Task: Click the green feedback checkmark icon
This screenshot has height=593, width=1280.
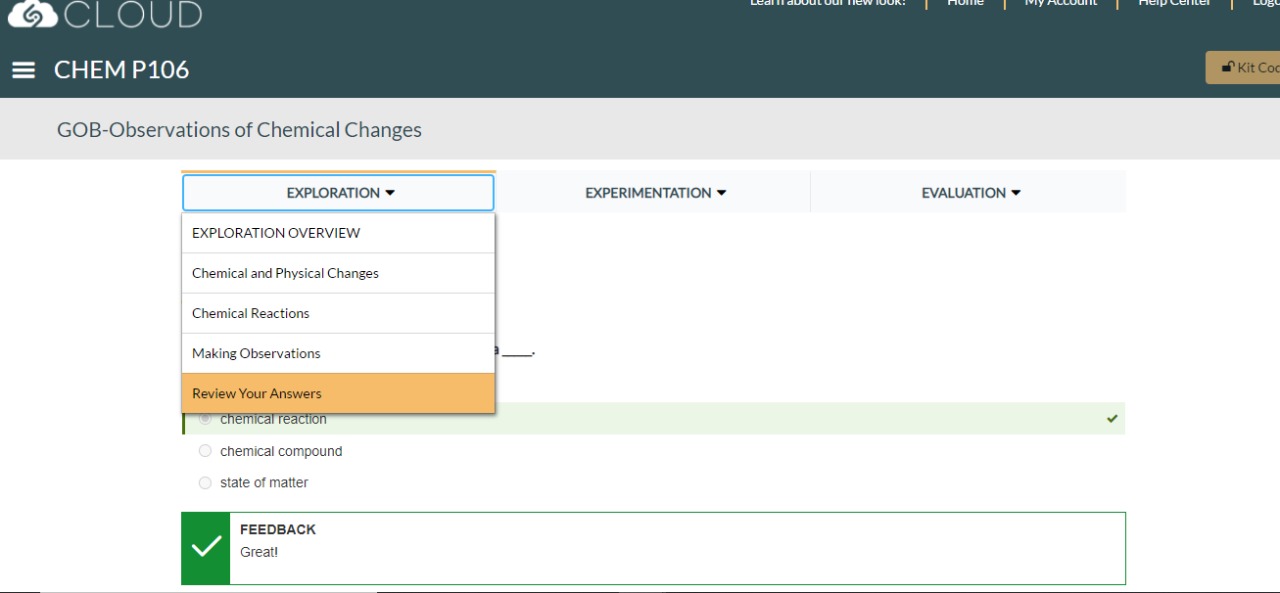Action: [x=206, y=547]
